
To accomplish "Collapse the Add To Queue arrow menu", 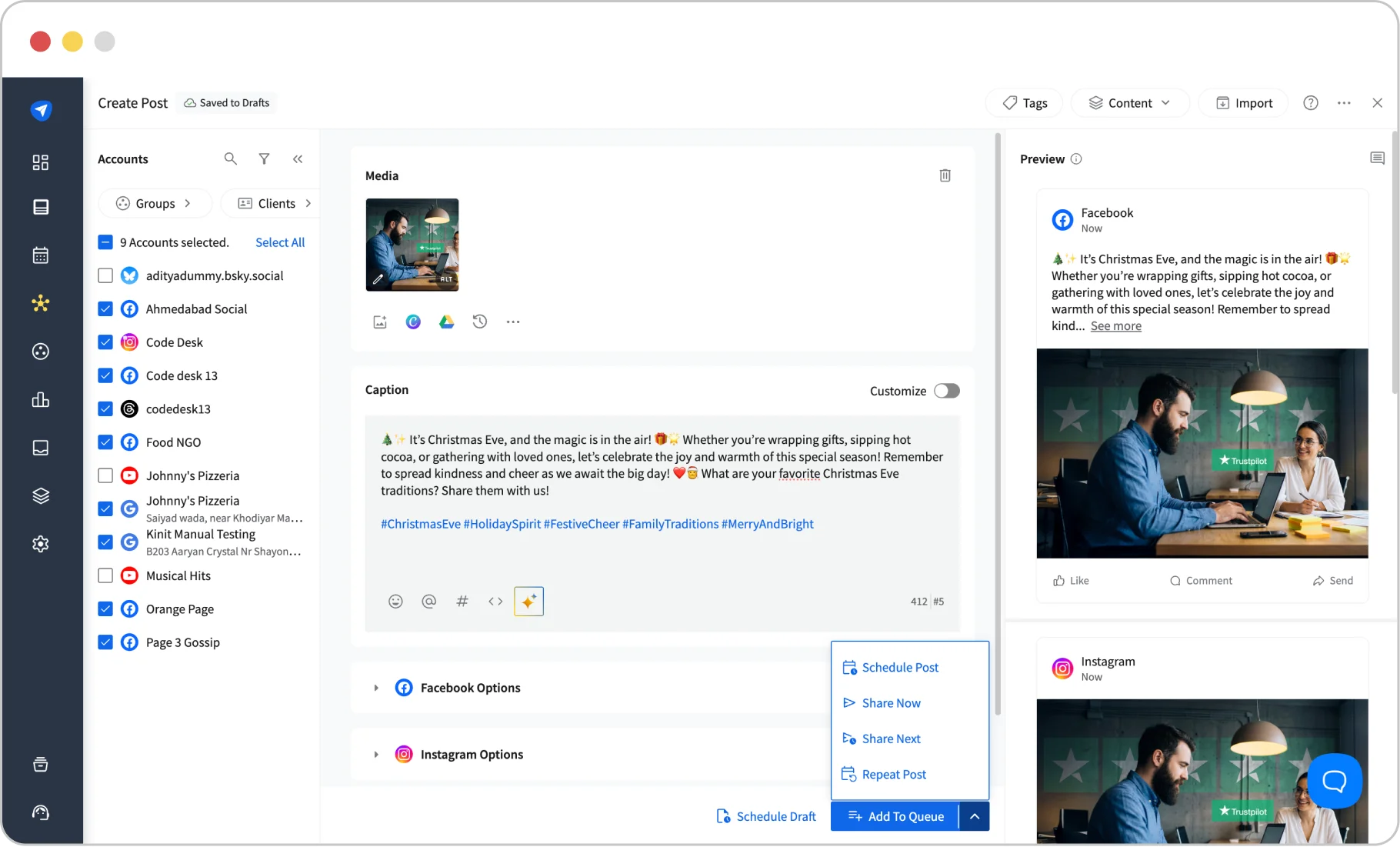I will [974, 816].
